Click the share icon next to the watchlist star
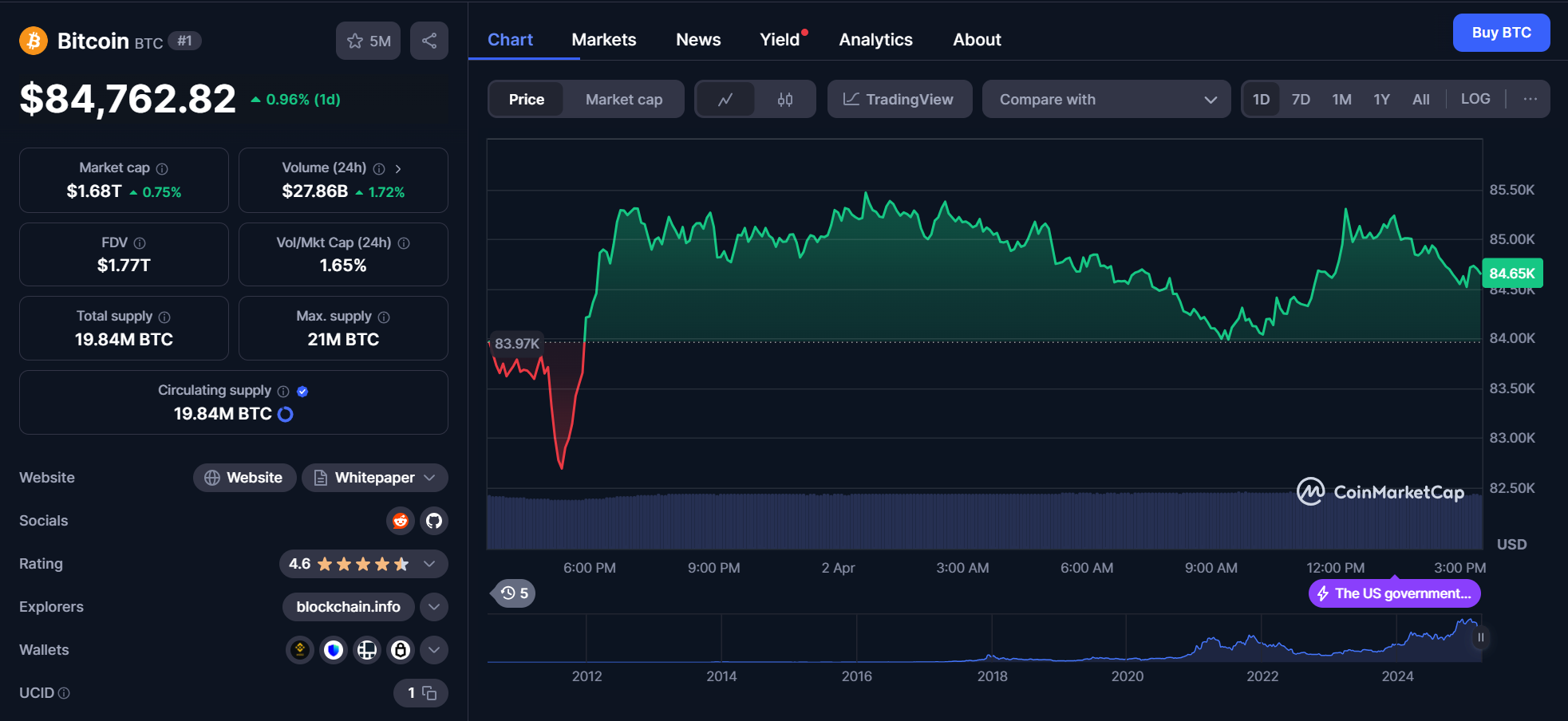Viewport: 1568px width, 721px height. [429, 41]
